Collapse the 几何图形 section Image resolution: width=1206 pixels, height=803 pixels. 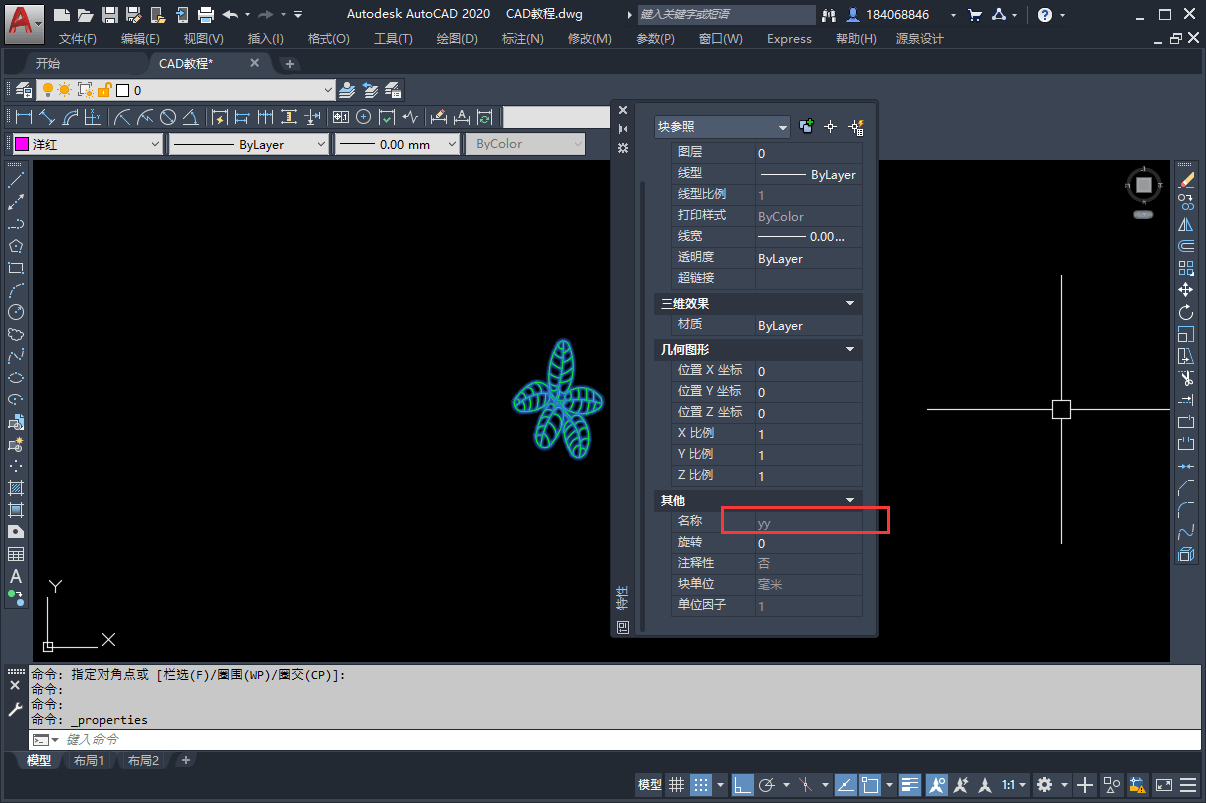coord(850,349)
